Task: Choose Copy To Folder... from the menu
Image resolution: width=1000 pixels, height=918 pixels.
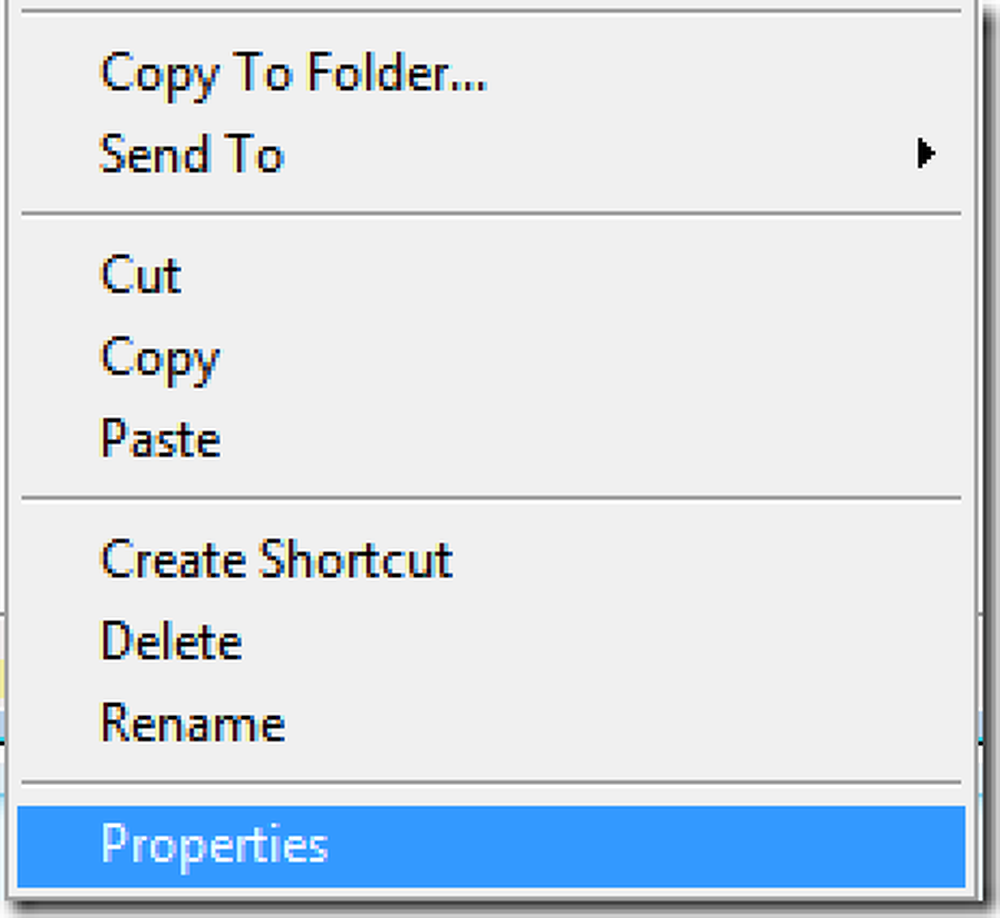Action: coord(491,73)
